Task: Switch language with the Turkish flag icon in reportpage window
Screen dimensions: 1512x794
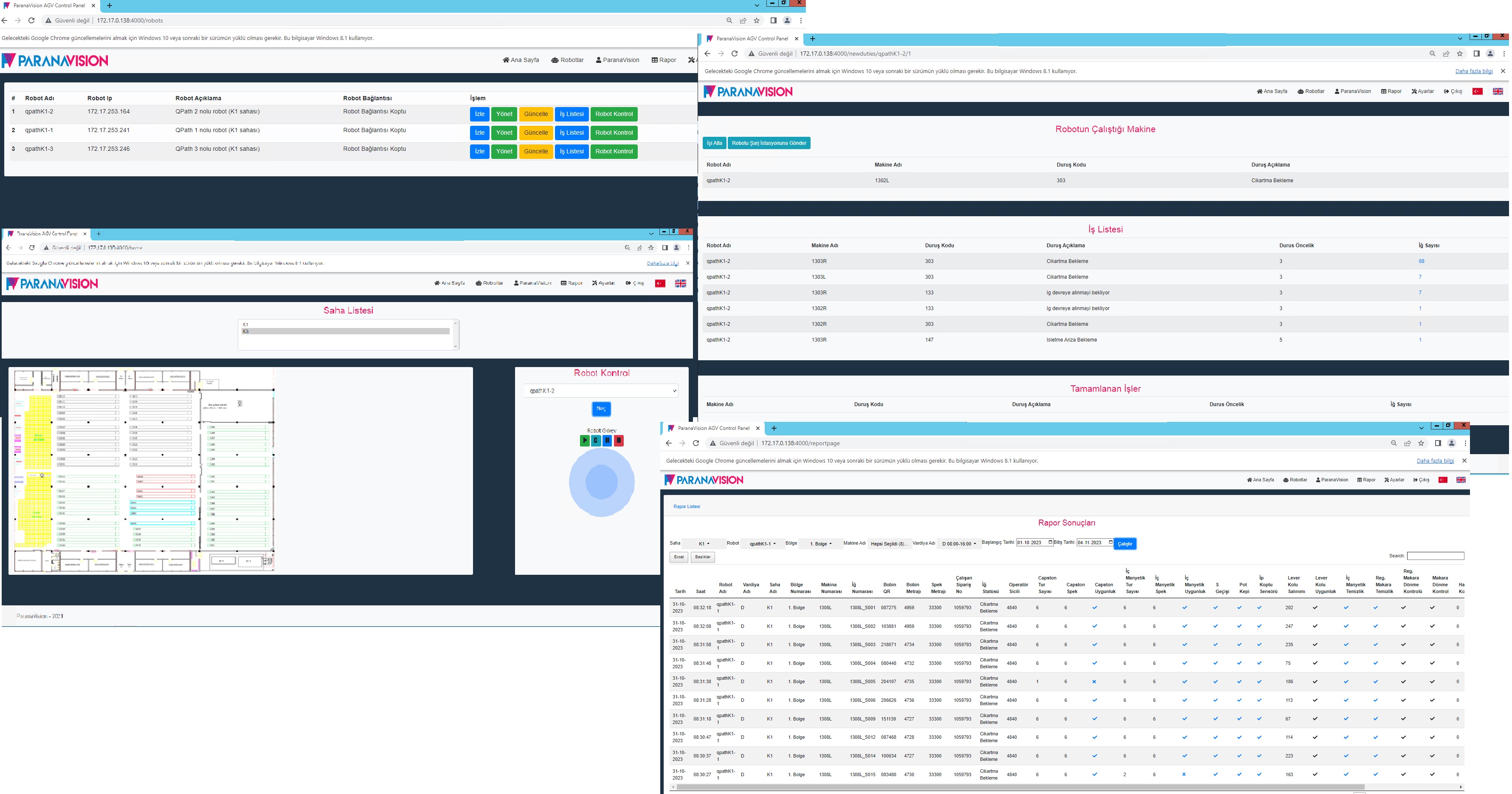Action: pos(1442,480)
